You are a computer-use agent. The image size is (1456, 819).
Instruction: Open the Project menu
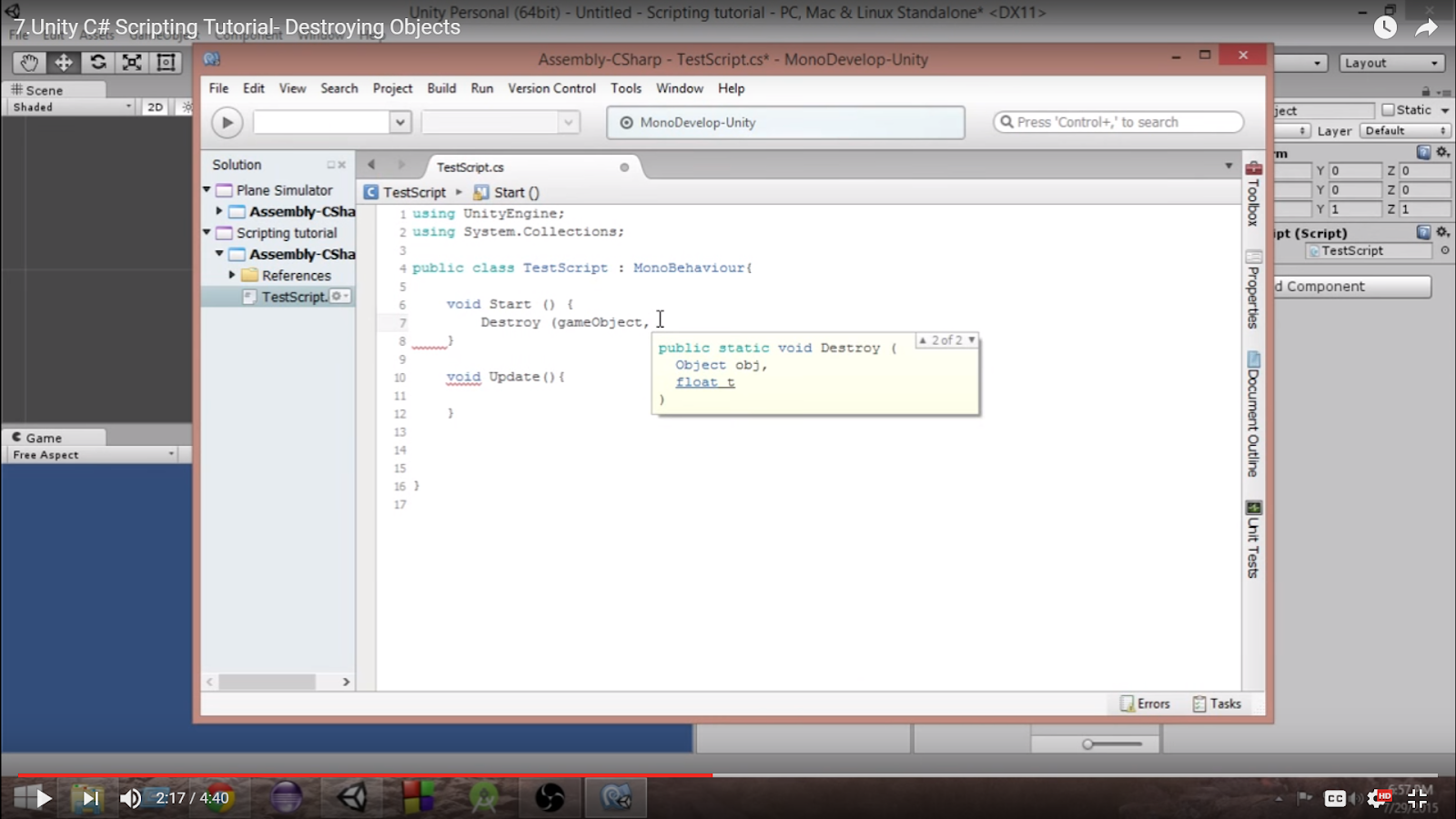[x=392, y=88]
